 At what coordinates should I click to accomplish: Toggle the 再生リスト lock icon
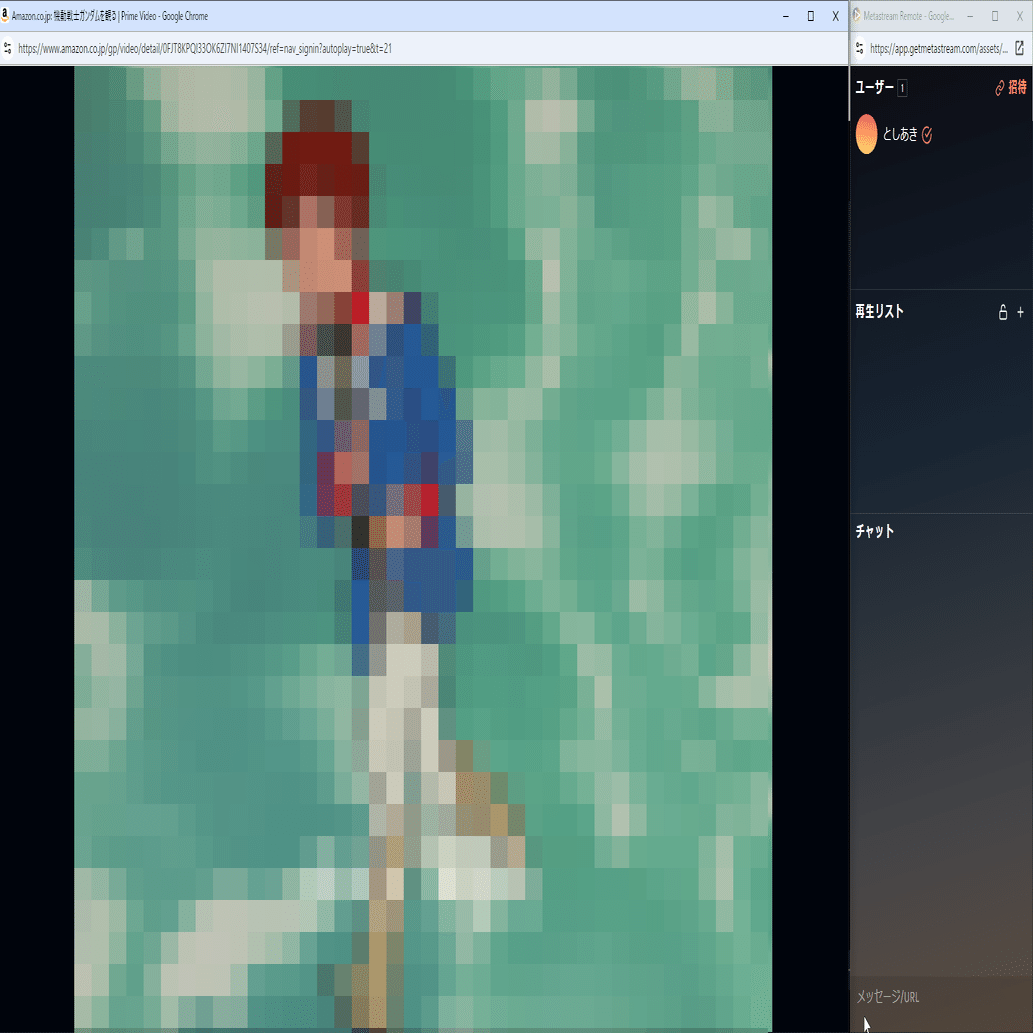[x=1003, y=312]
